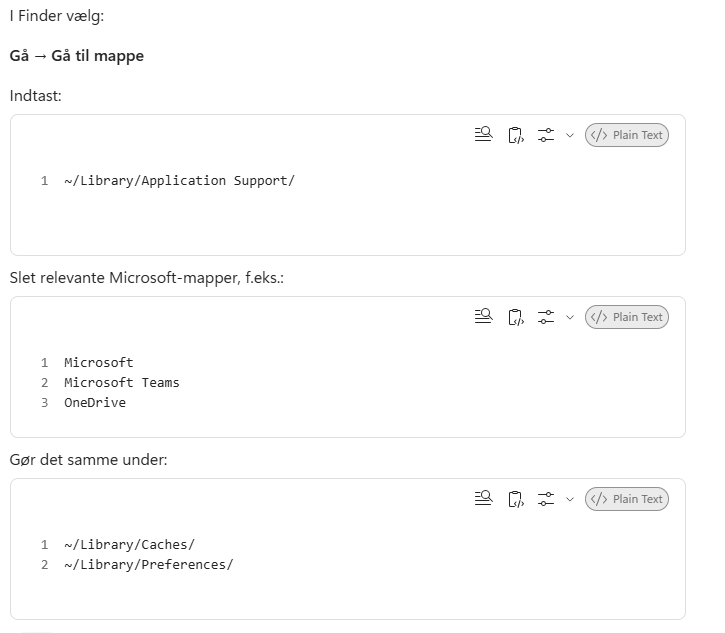
Task: Expand the chevron in the Microsoft folders block
Action: [x=570, y=318]
